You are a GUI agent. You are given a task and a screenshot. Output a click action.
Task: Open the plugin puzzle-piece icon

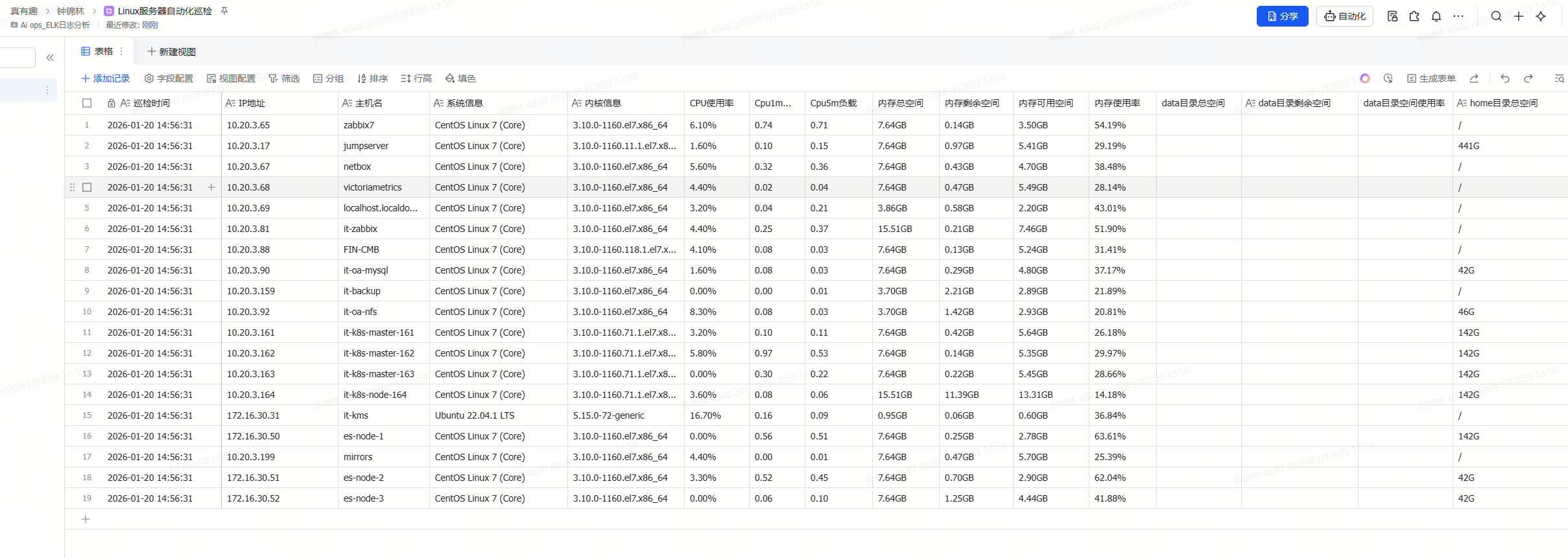click(x=1414, y=16)
